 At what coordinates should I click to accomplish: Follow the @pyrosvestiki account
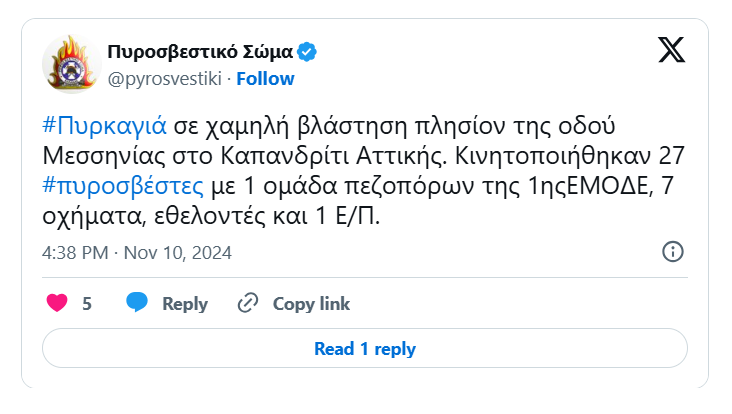click(x=265, y=78)
